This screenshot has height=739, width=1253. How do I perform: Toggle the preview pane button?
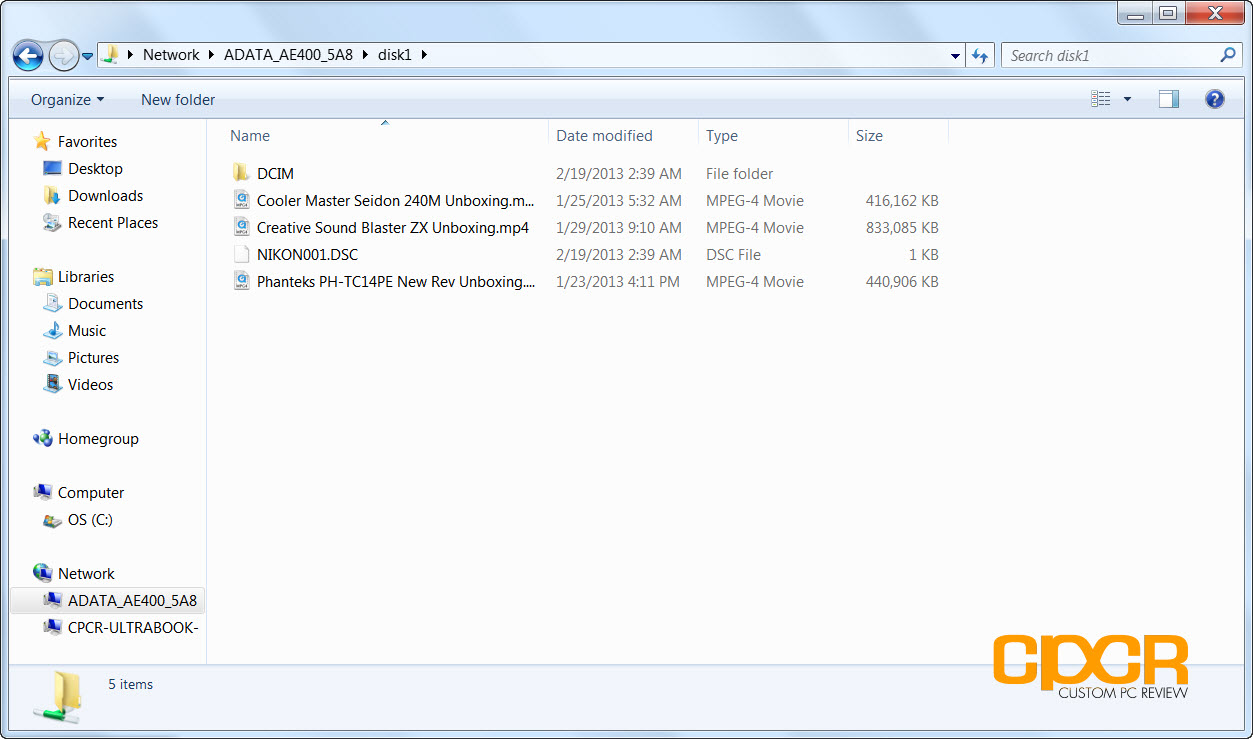[1169, 99]
